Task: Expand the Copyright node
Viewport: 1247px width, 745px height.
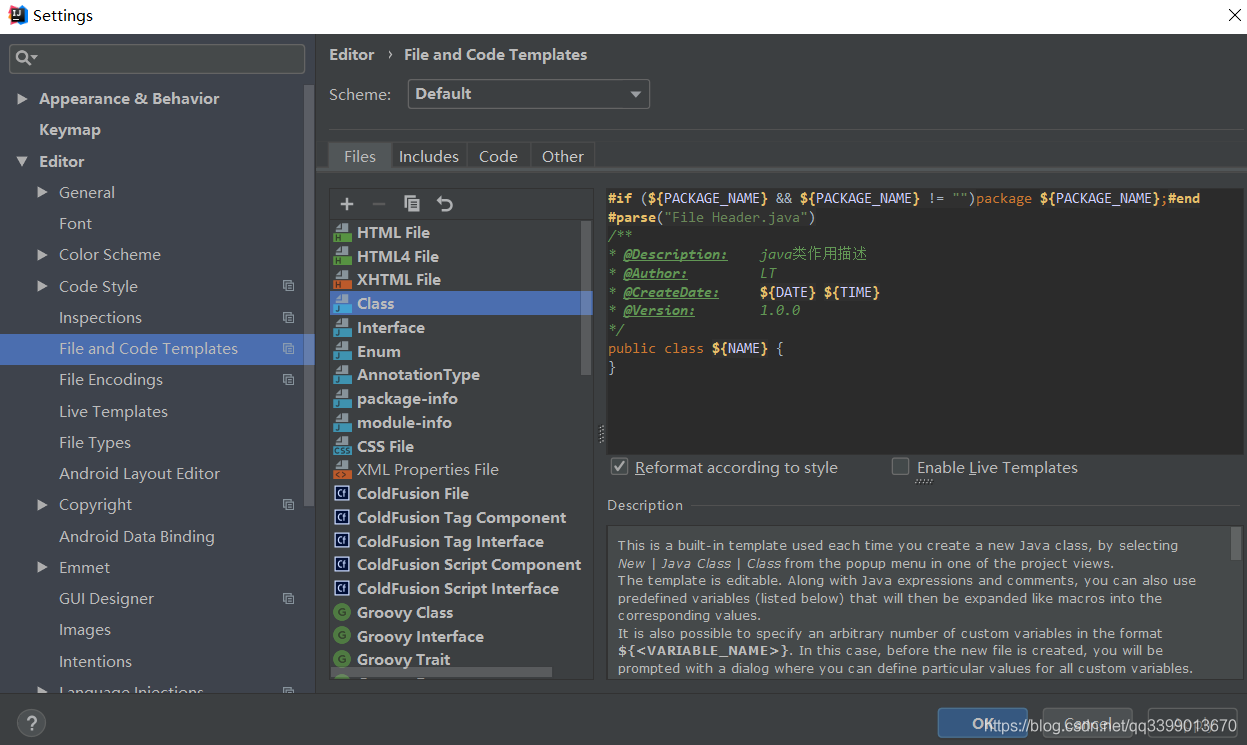Action: (x=42, y=505)
